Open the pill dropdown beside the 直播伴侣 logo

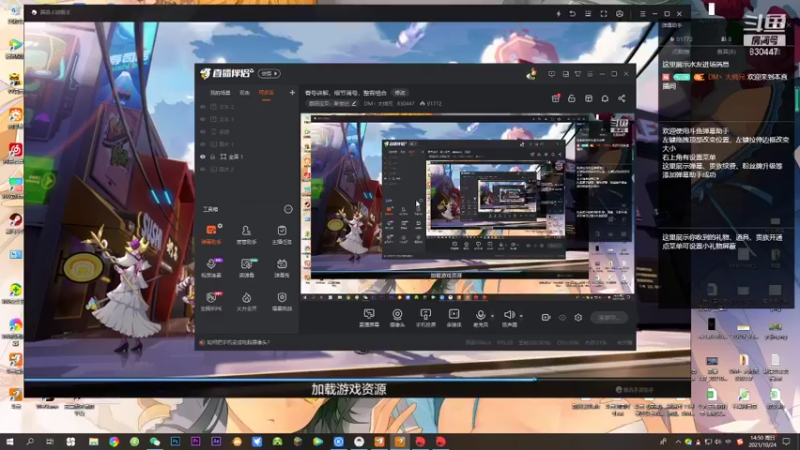coord(269,73)
